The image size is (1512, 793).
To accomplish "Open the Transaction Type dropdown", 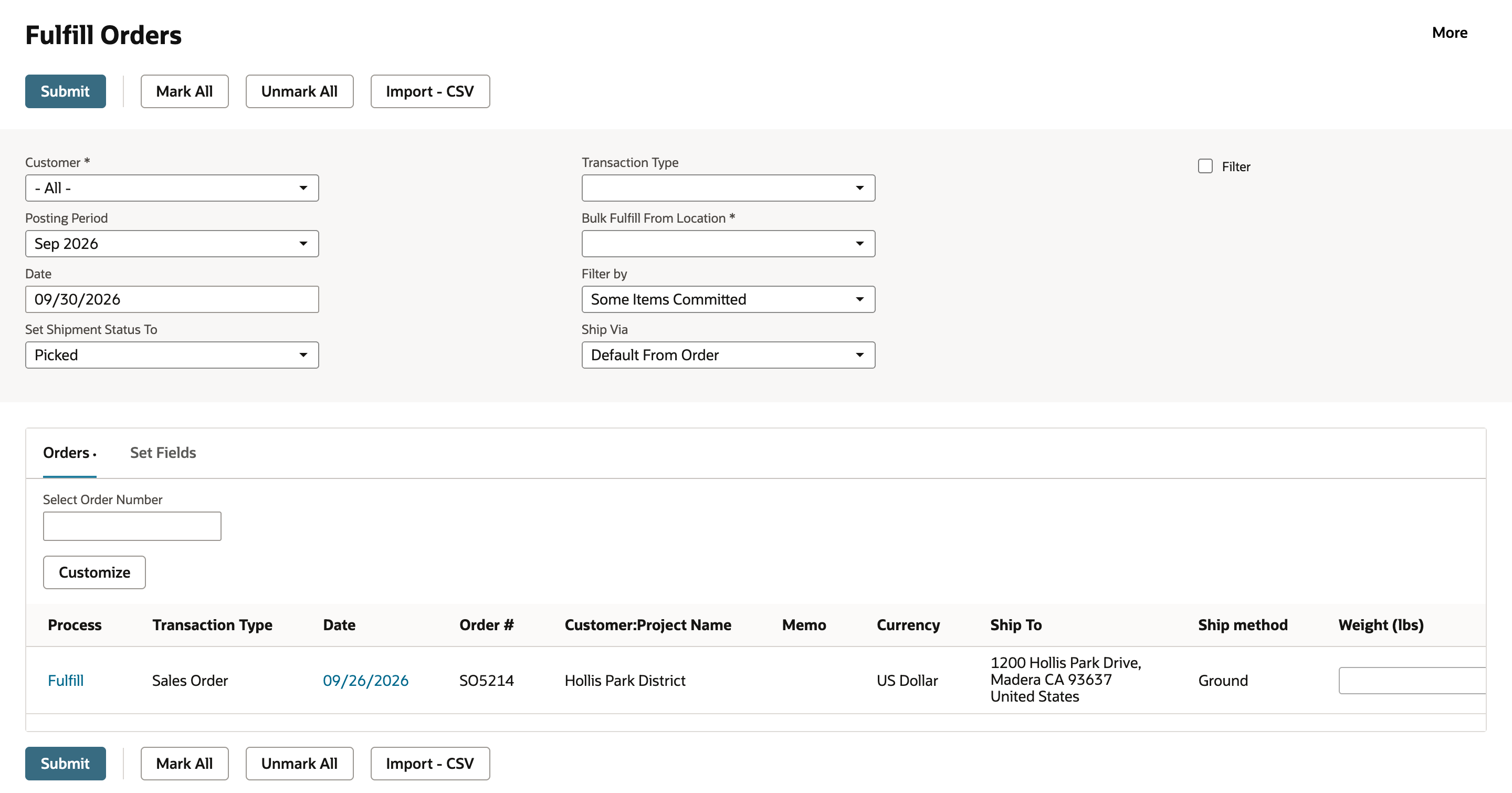I will [x=728, y=188].
